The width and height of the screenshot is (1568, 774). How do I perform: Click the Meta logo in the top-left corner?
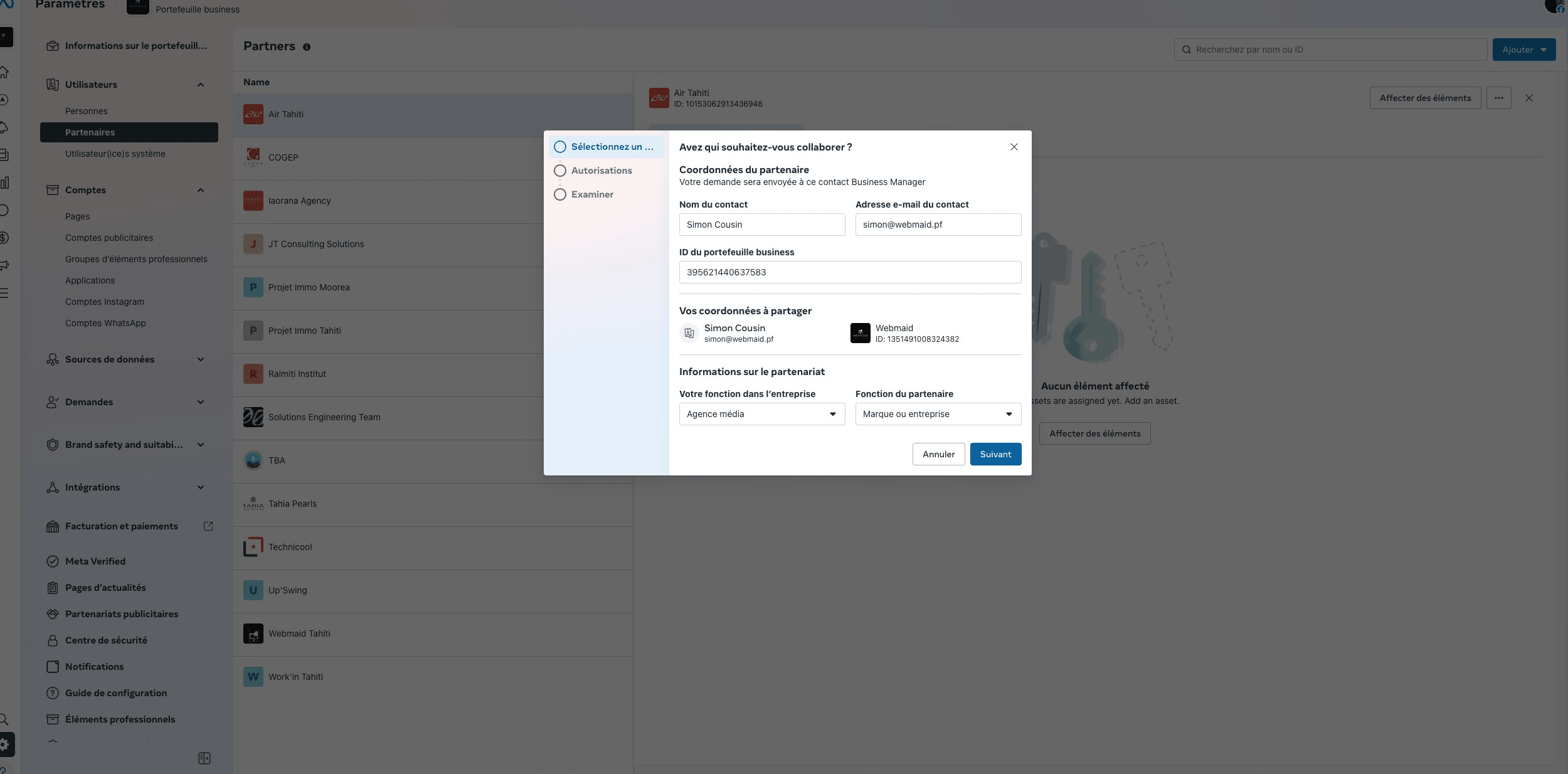7,4
